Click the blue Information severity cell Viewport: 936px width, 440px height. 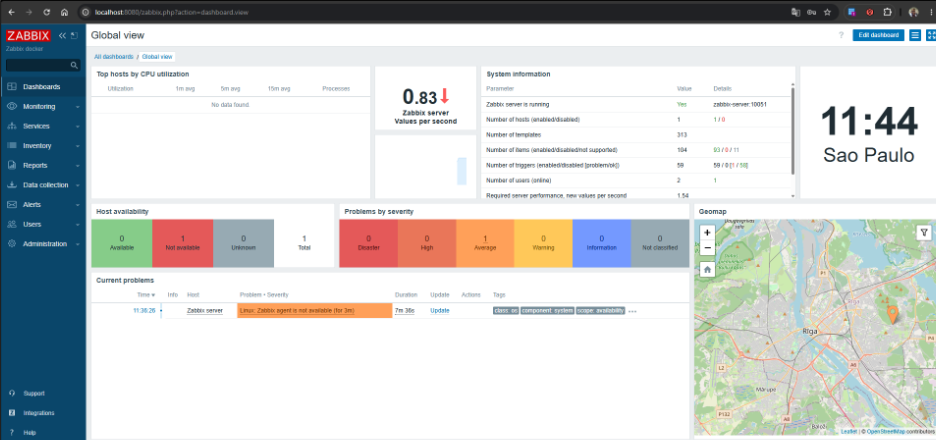(602, 243)
